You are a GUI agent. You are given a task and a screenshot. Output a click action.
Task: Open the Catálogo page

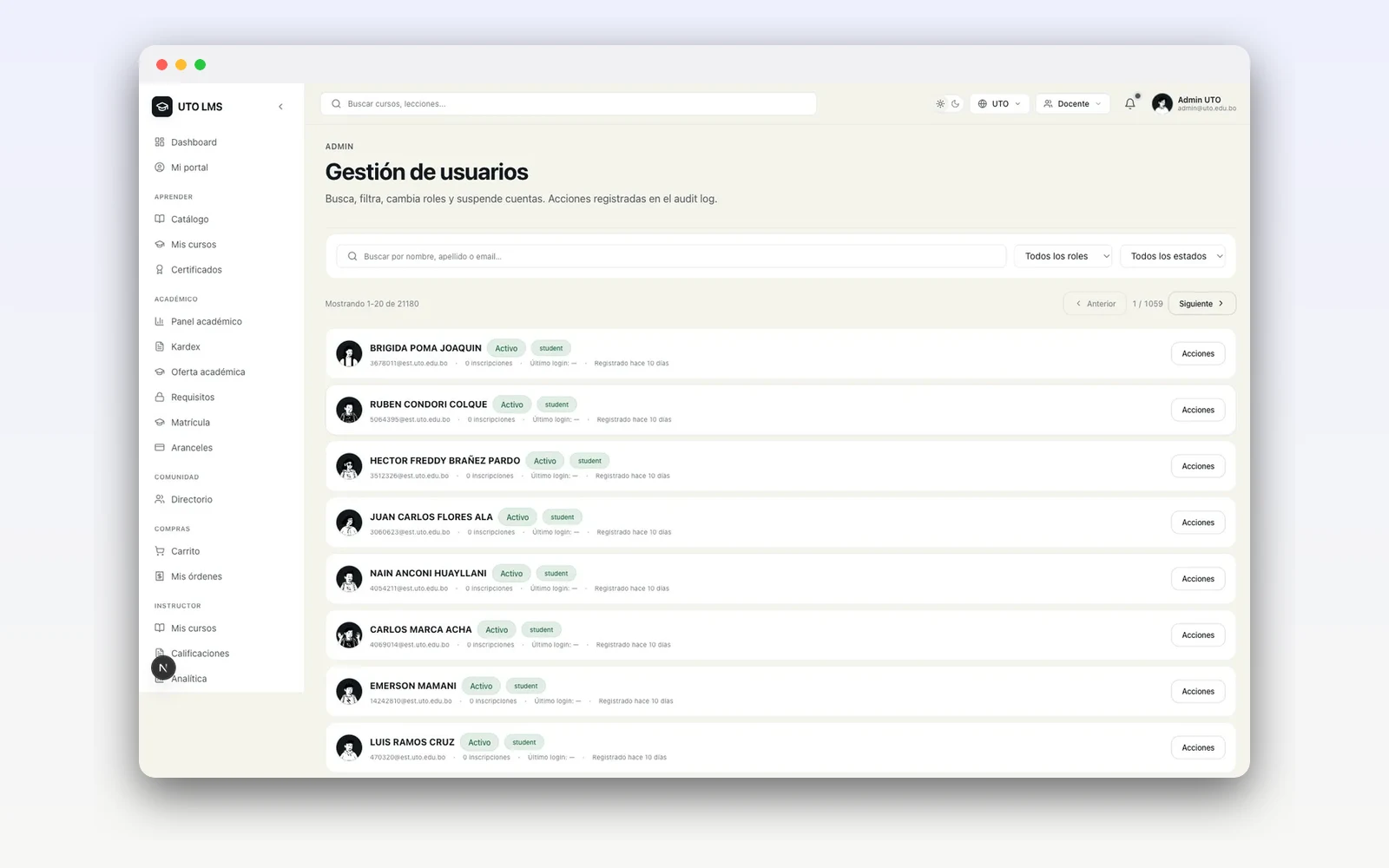[189, 220]
